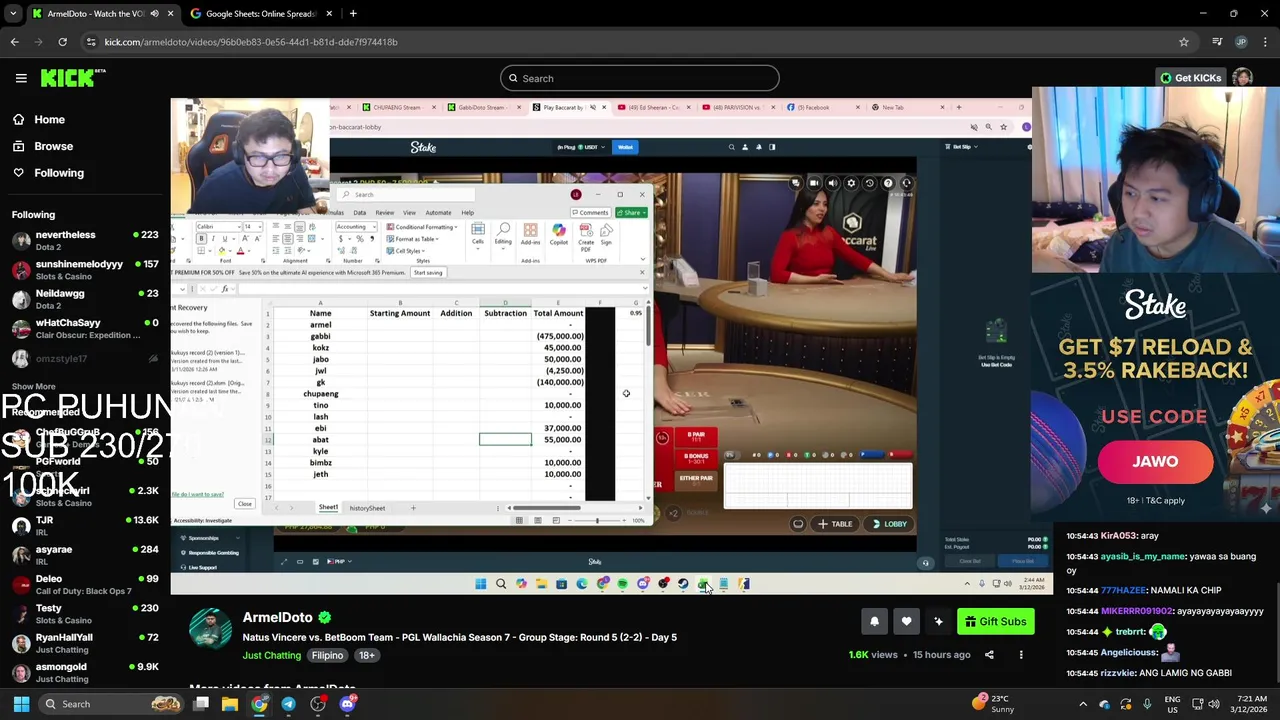Screen dimensions: 1280x720
Task: Click the Kick search field
Action: click(640, 78)
